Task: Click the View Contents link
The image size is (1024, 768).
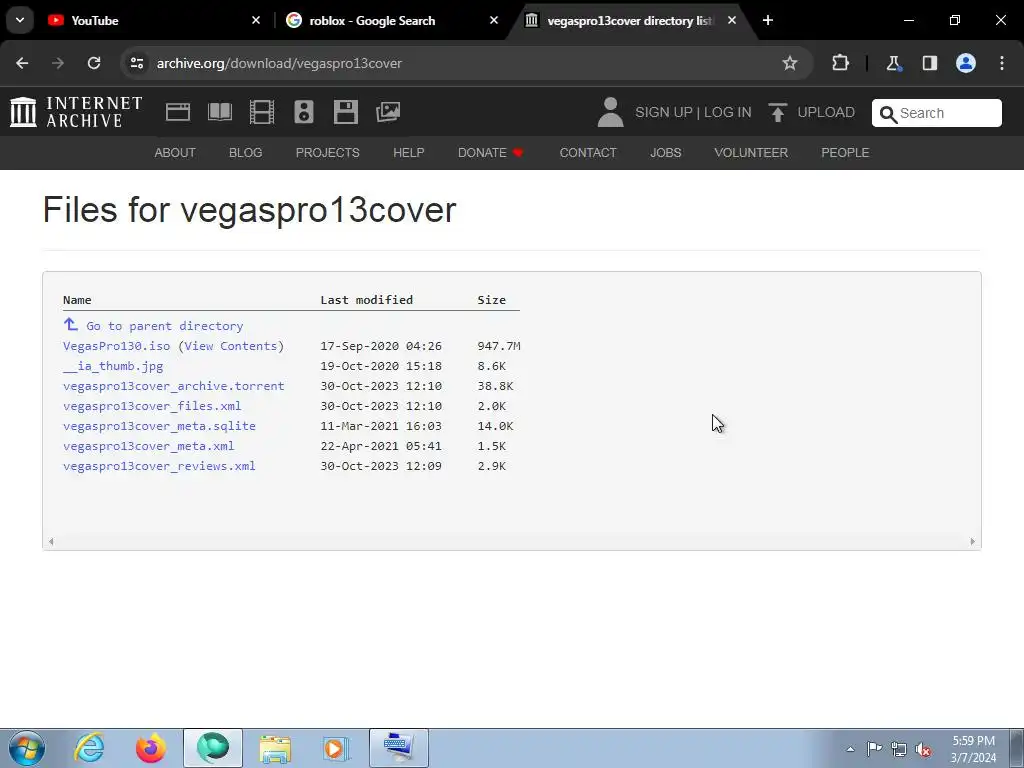Action: coord(231,346)
